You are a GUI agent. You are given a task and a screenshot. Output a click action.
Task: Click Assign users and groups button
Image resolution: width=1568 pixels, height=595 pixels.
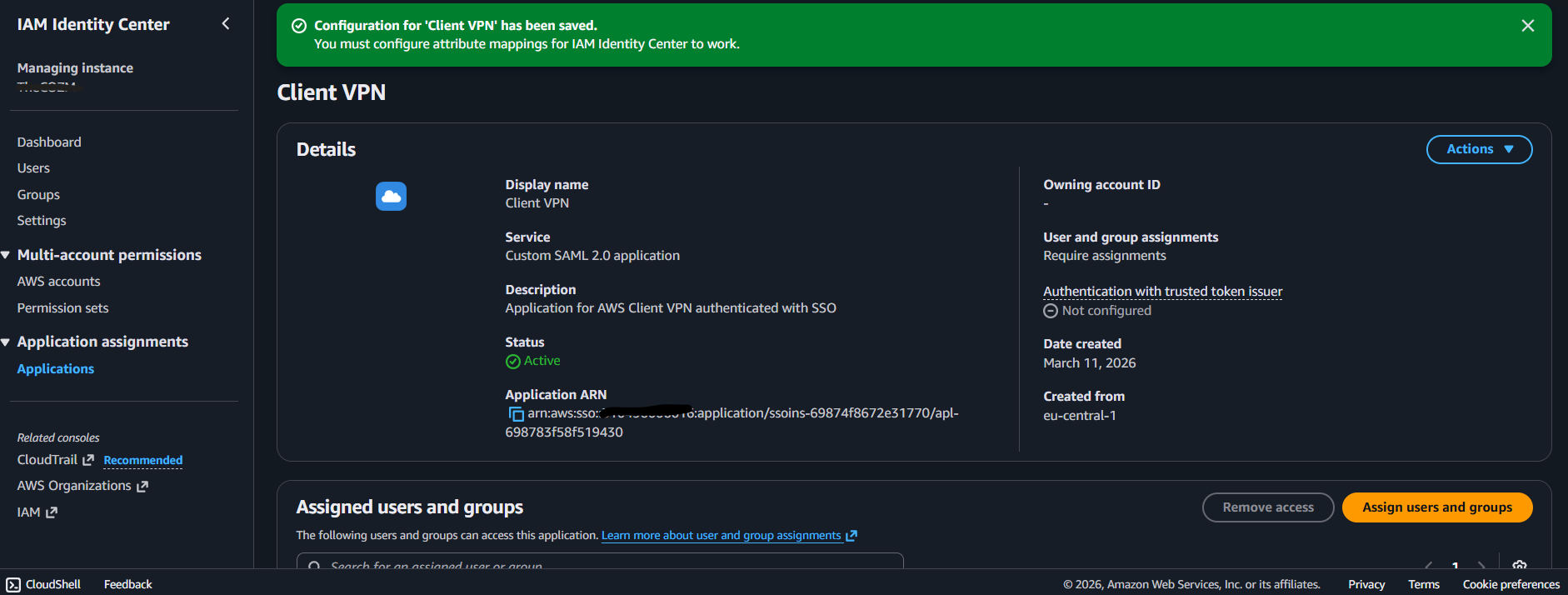(x=1437, y=507)
